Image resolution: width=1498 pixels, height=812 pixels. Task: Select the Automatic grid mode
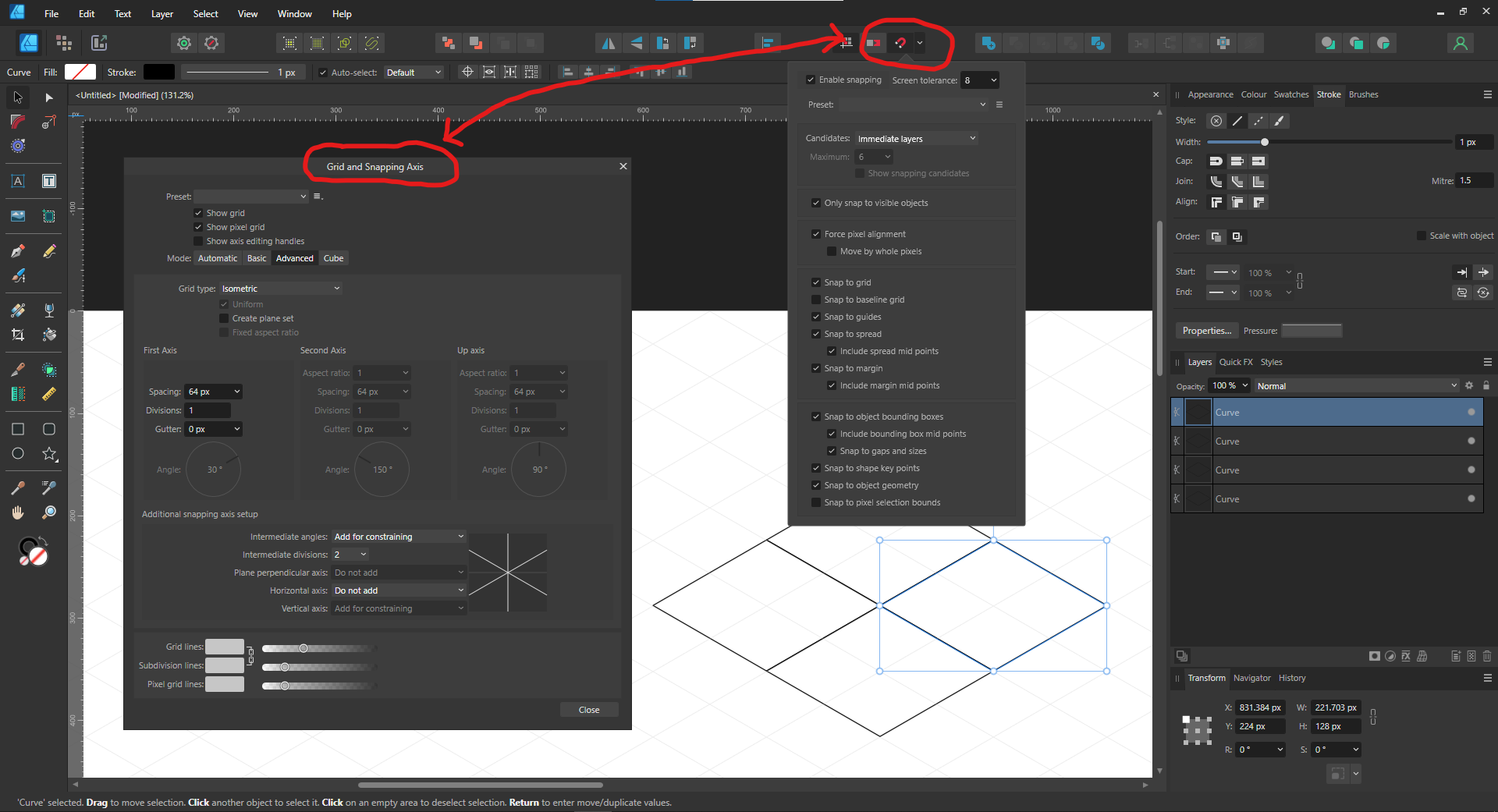tap(218, 258)
